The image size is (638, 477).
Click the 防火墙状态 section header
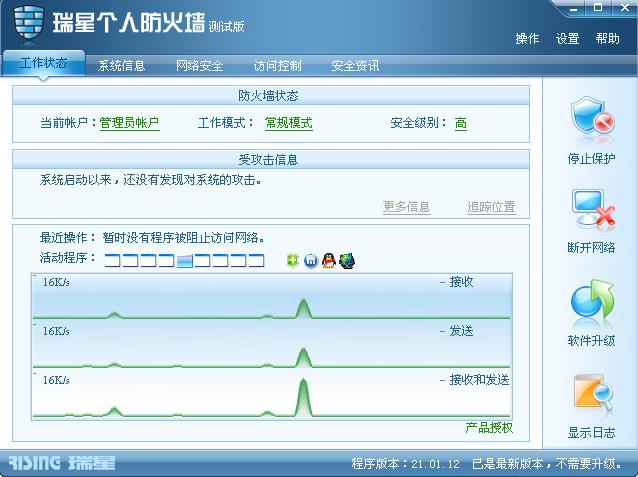click(271, 96)
